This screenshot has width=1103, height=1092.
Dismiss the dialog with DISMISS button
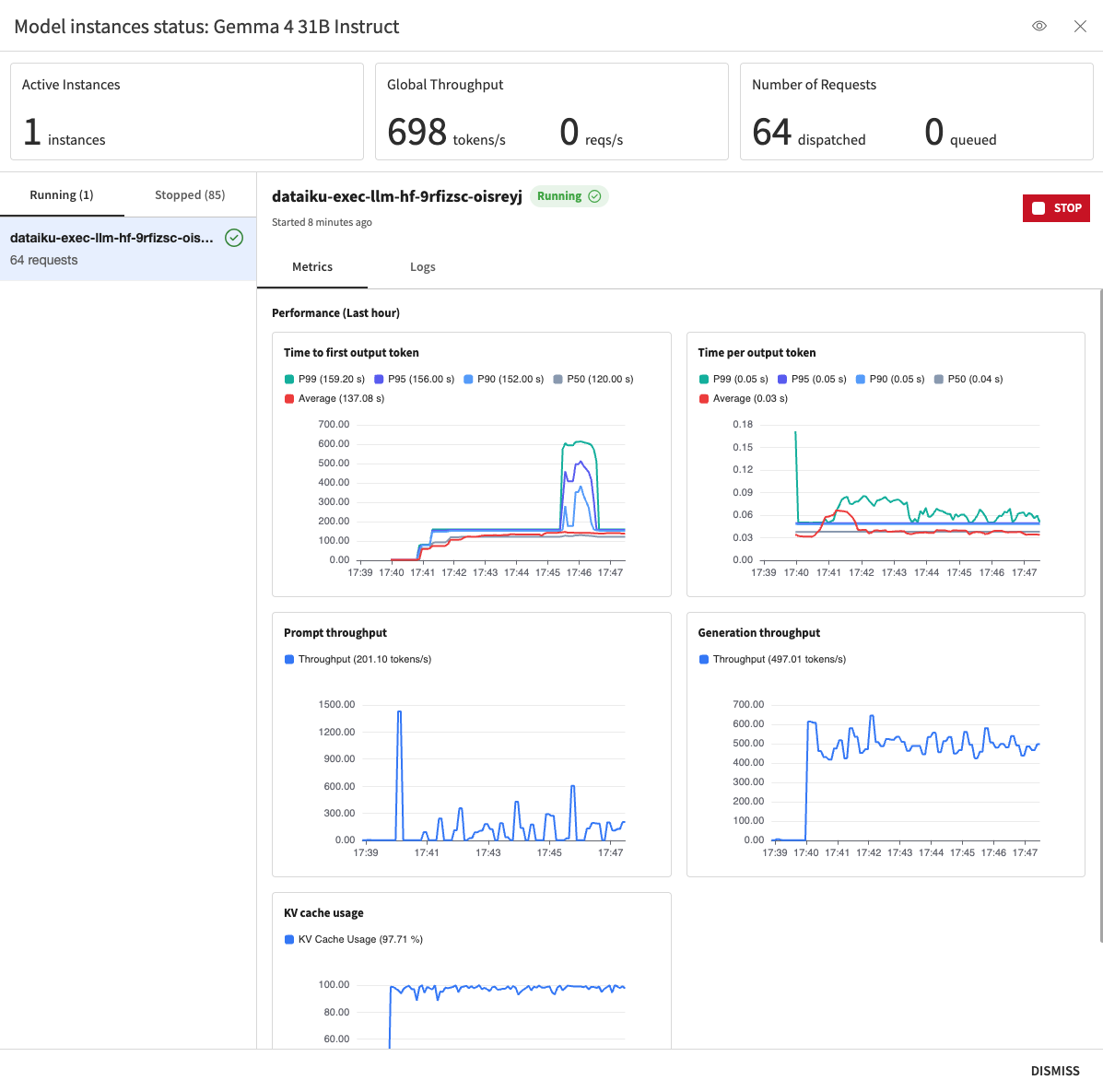pos(1054,1070)
